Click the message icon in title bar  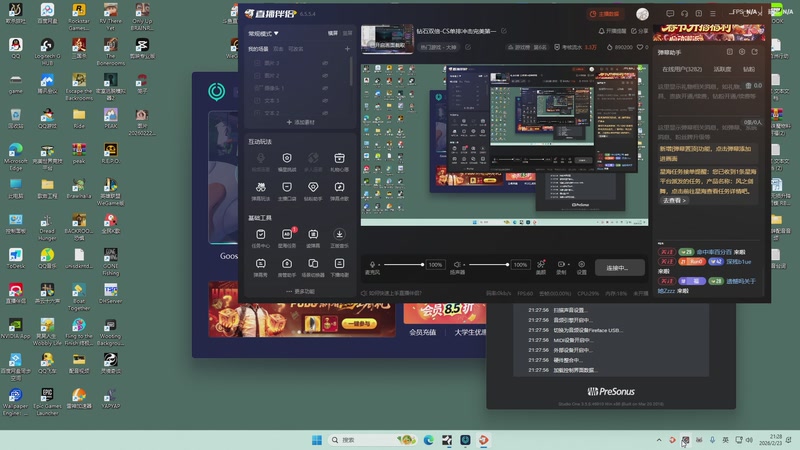[x=670, y=14]
